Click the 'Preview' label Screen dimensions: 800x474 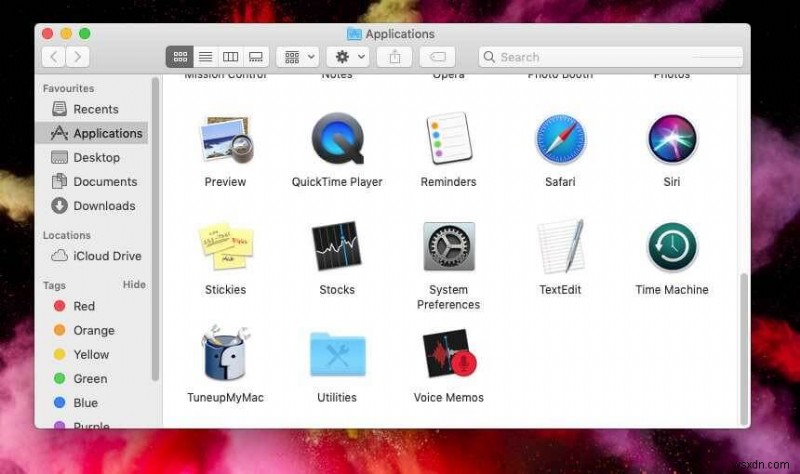coord(226,182)
